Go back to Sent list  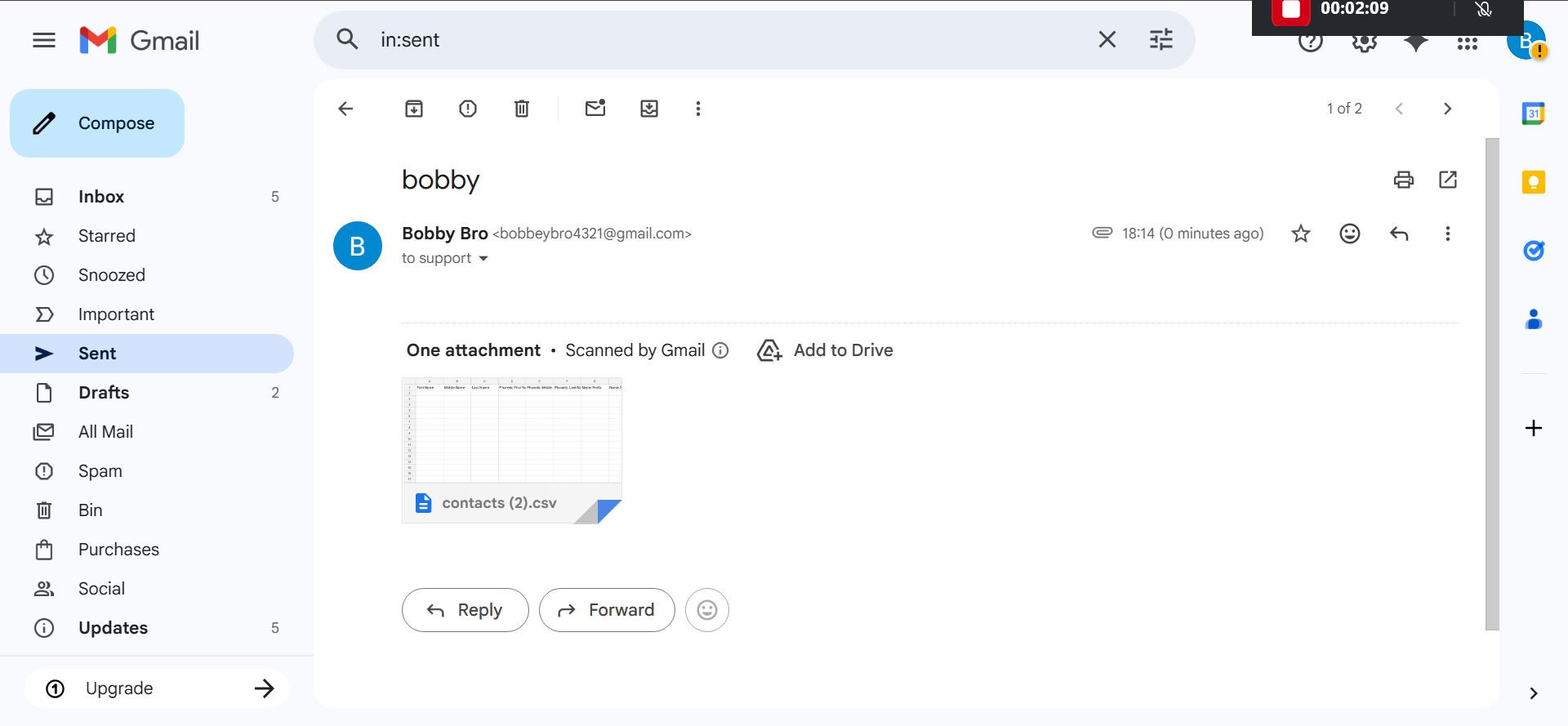[x=345, y=109]
